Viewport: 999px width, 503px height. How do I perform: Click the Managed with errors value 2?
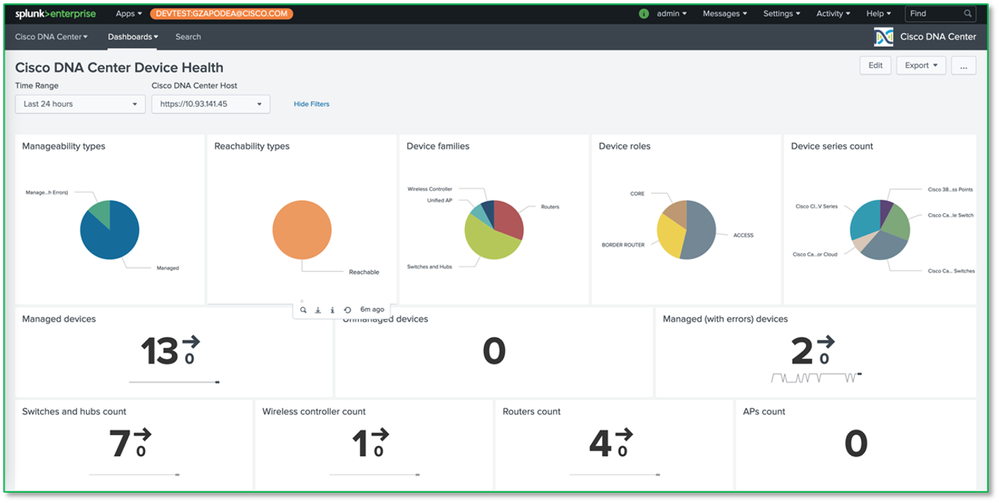click(801, 351)
